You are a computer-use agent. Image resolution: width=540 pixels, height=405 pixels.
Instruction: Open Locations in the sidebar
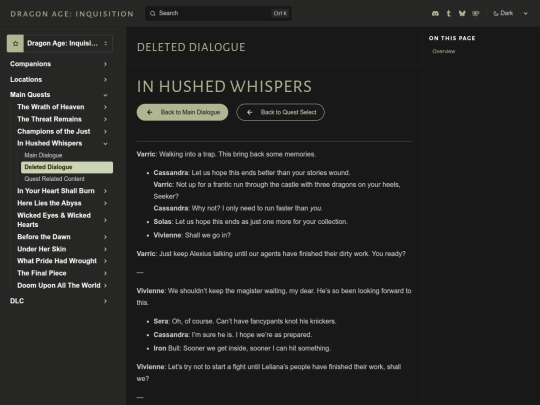[26, 80]
